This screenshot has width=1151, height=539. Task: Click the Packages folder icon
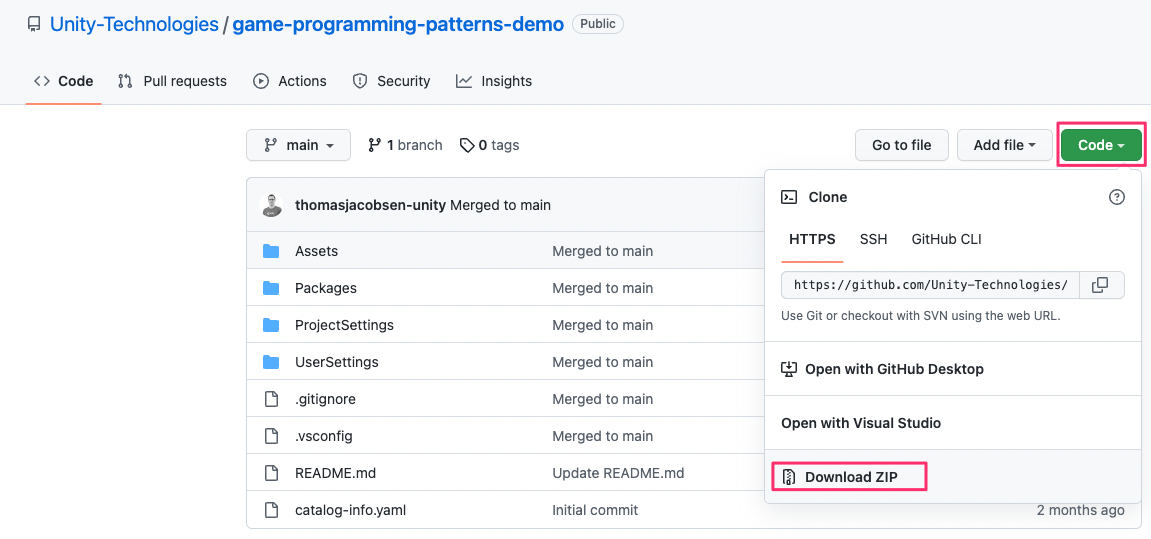tap(272, 288)
